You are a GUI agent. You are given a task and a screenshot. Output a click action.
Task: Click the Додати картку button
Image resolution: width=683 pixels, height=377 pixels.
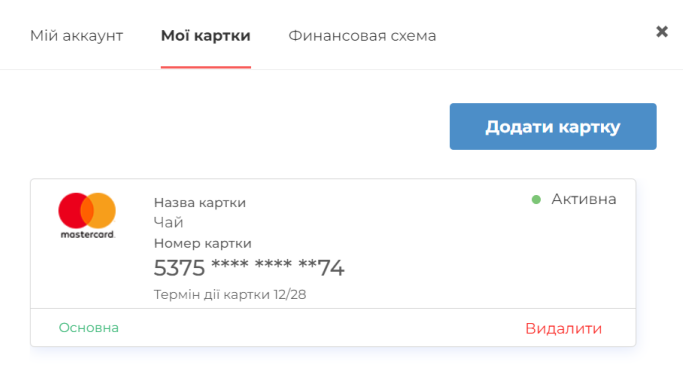coord(553,126)
